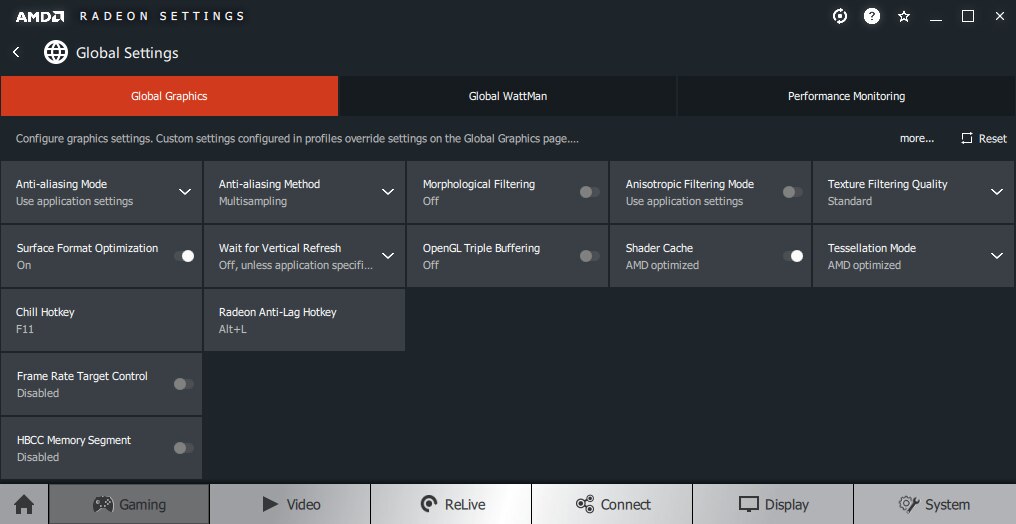Click the Display monitor icon
This screenshot has width=1016, height=524.
pyautogui.click(x=749, y=504)
